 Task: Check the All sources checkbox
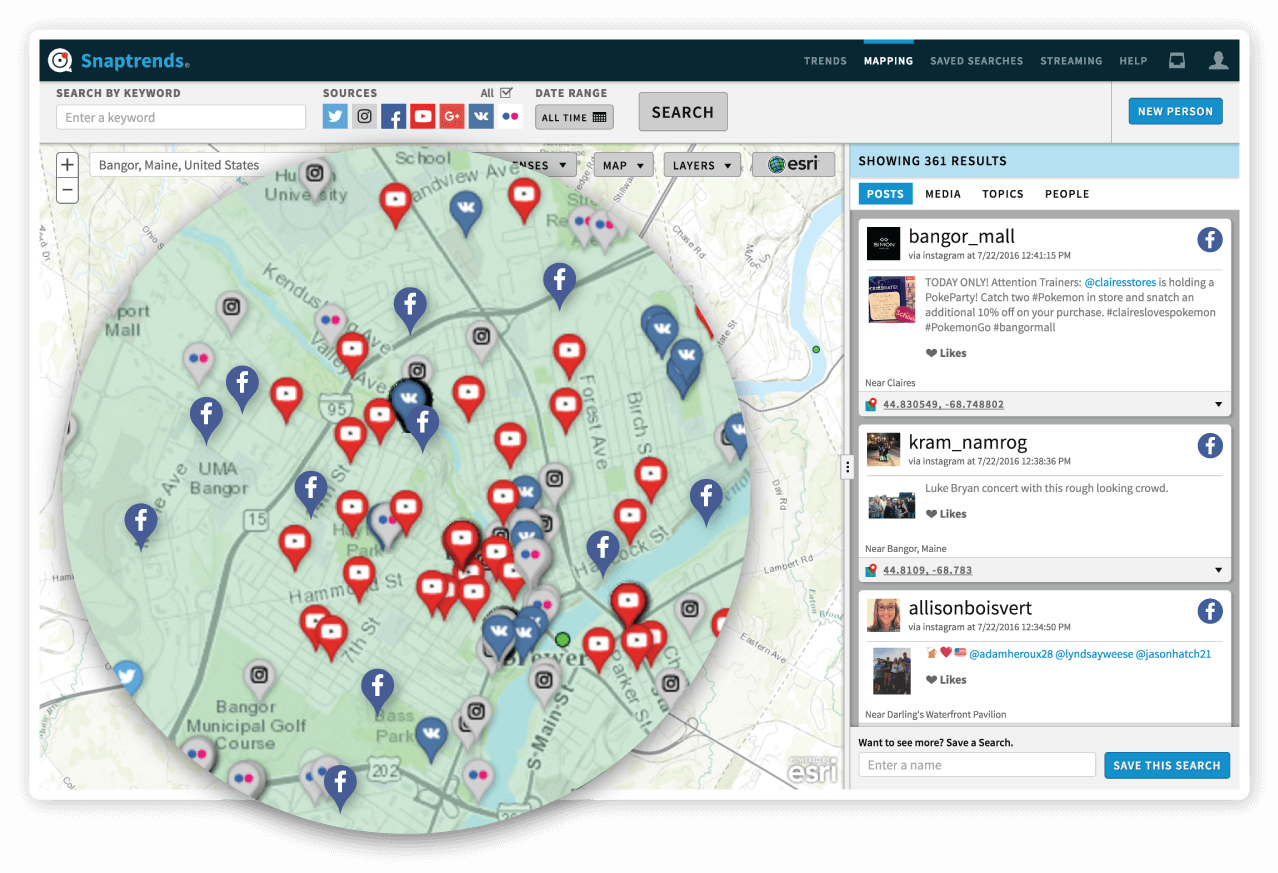pos(507,92)
